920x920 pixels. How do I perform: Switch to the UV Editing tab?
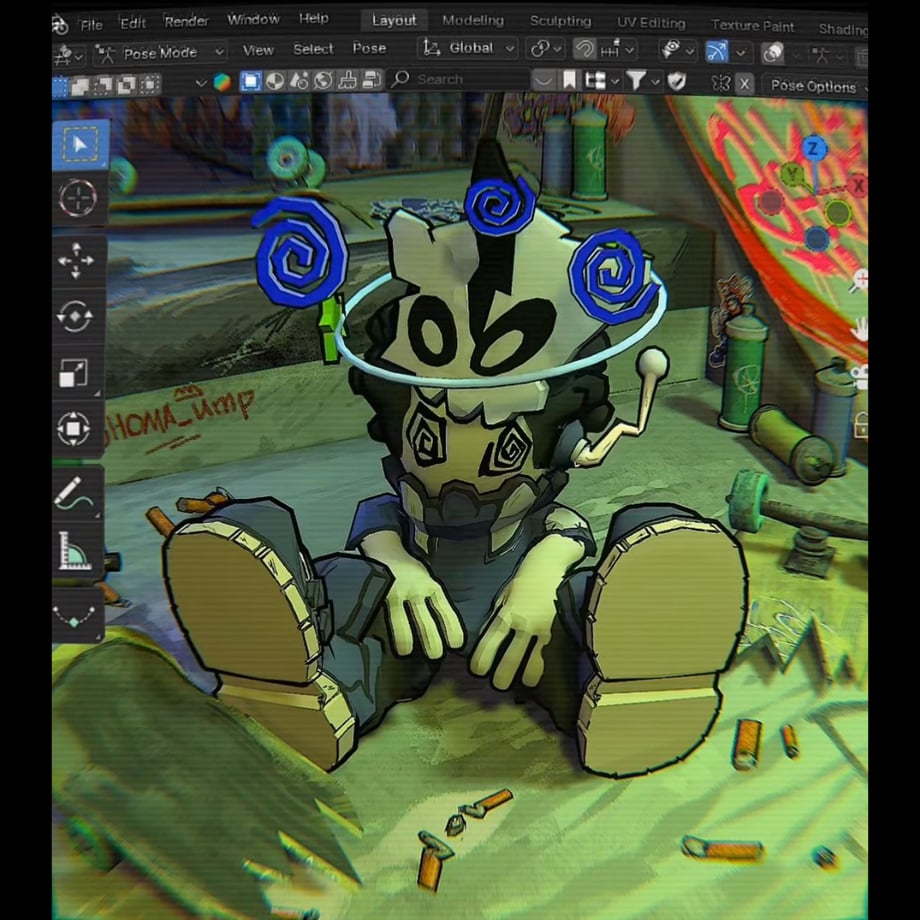[x=651, y=23]
